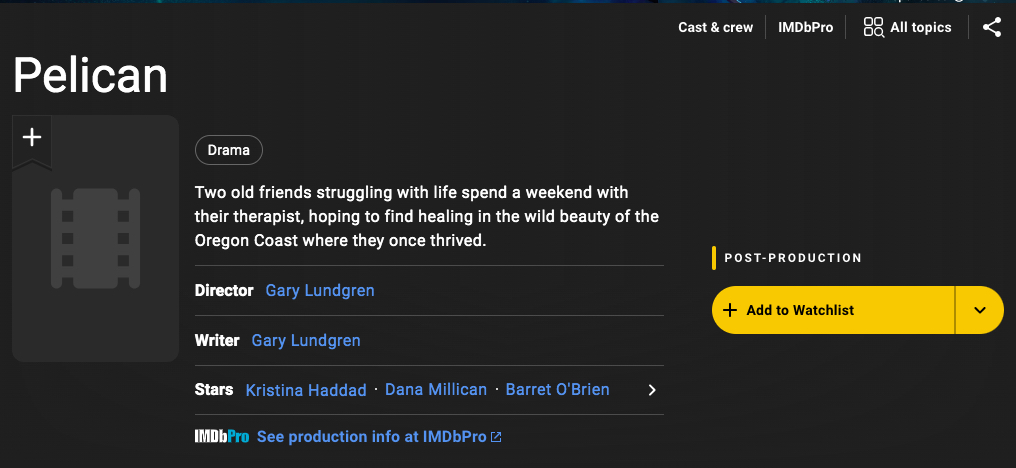Open Kristina Haddad's profile
This screenshot has width=1016, height=468.
(306, 390)
